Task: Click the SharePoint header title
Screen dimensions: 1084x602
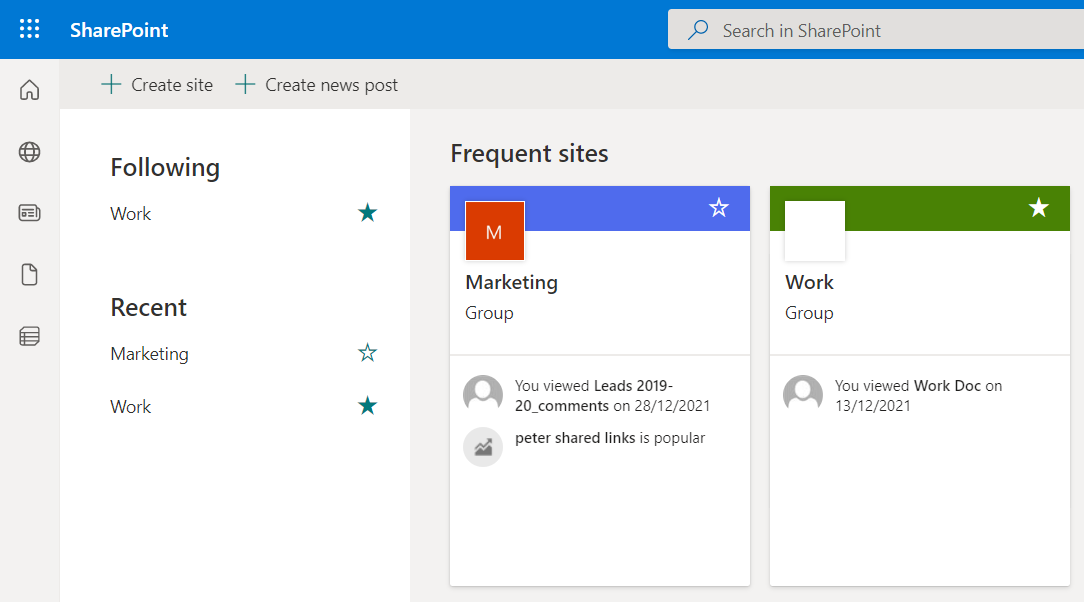Action: 119,30
